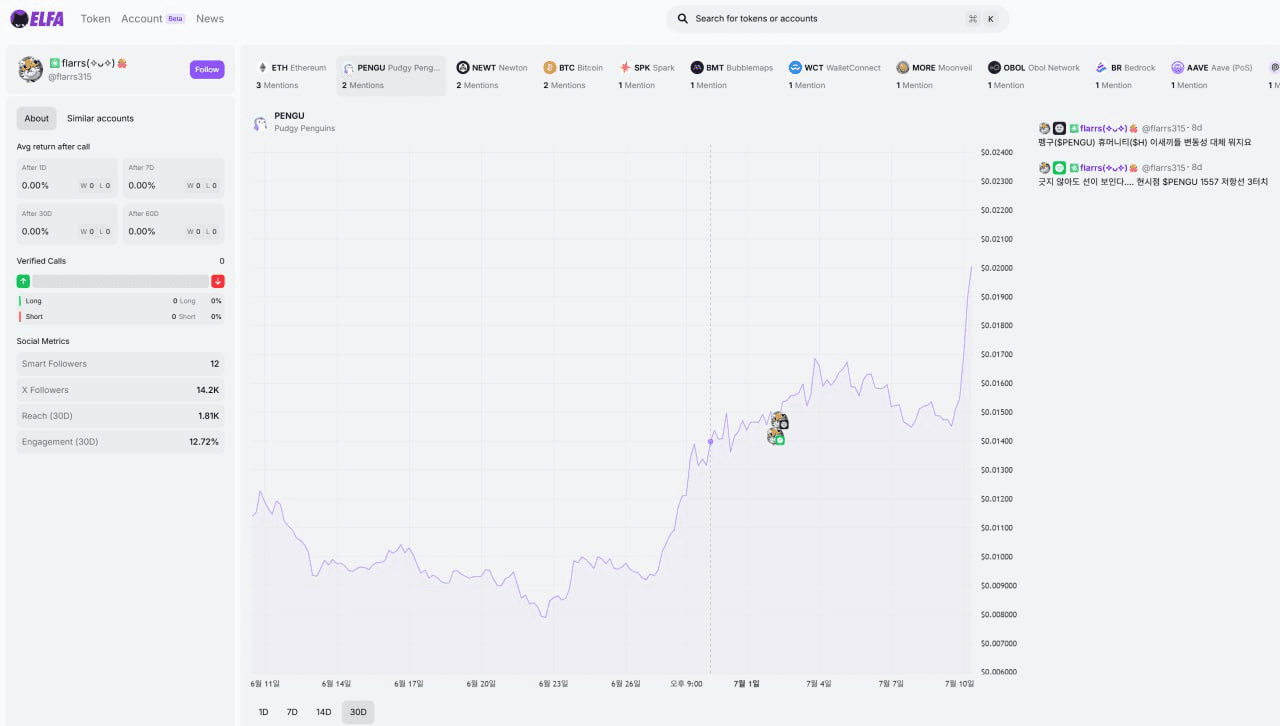Set chart range to 1D
1280x726 pixels.
pyautogui.click(x=264, y=712)
